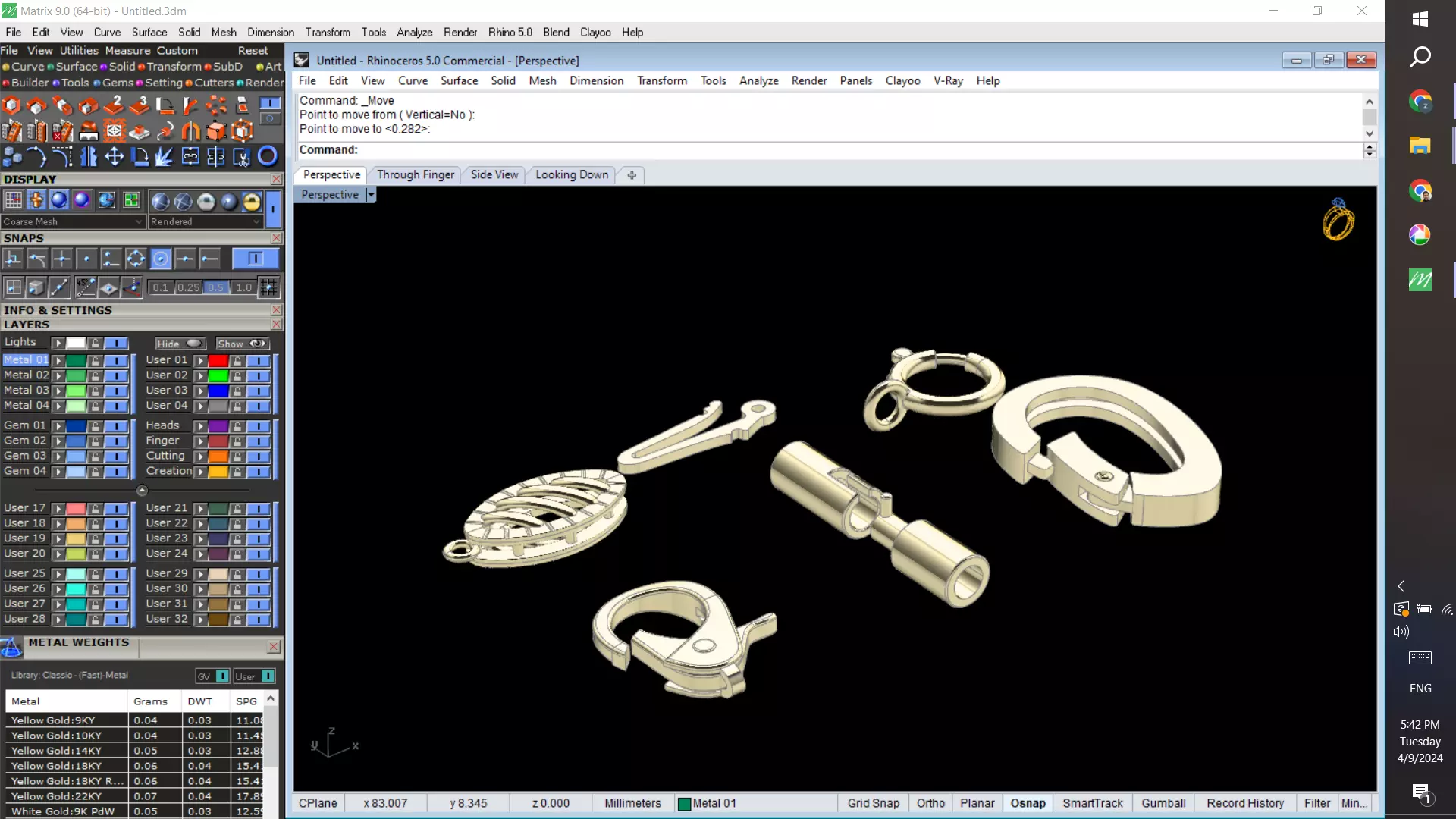
Task: Click the 45 degree angle snap icon
Action: pyautogui.click(x=85, y=287)
